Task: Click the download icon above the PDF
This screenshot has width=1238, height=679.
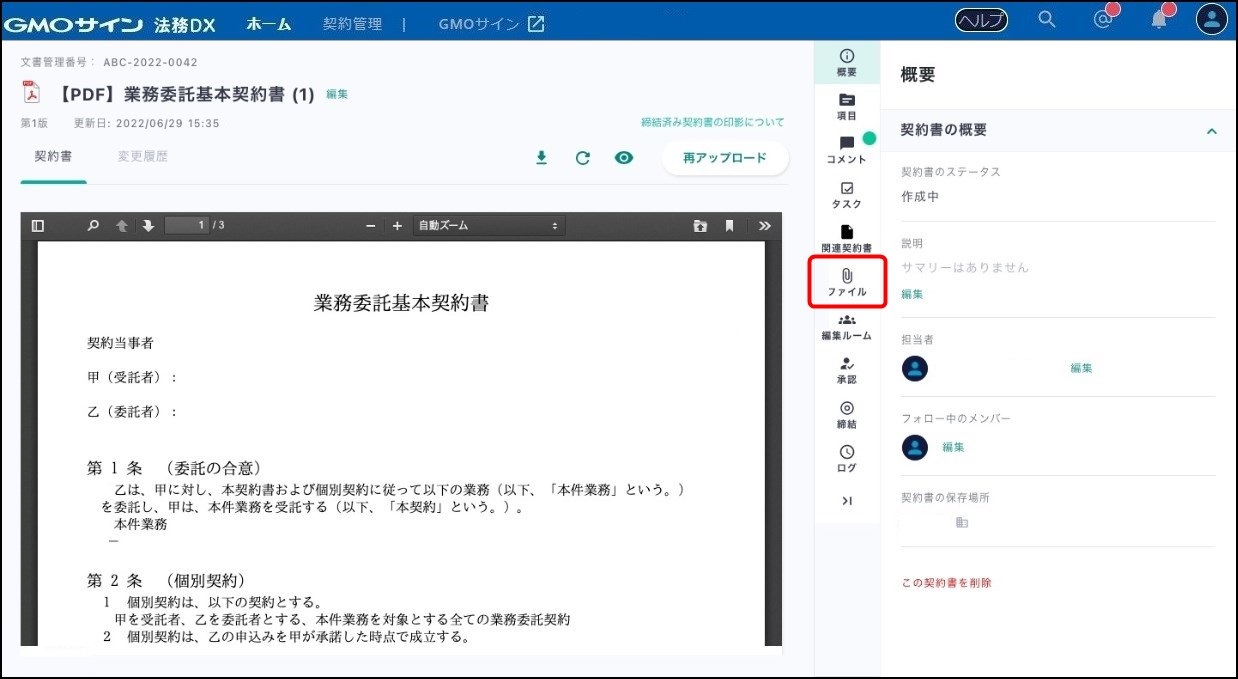Action: coord(541,158)
